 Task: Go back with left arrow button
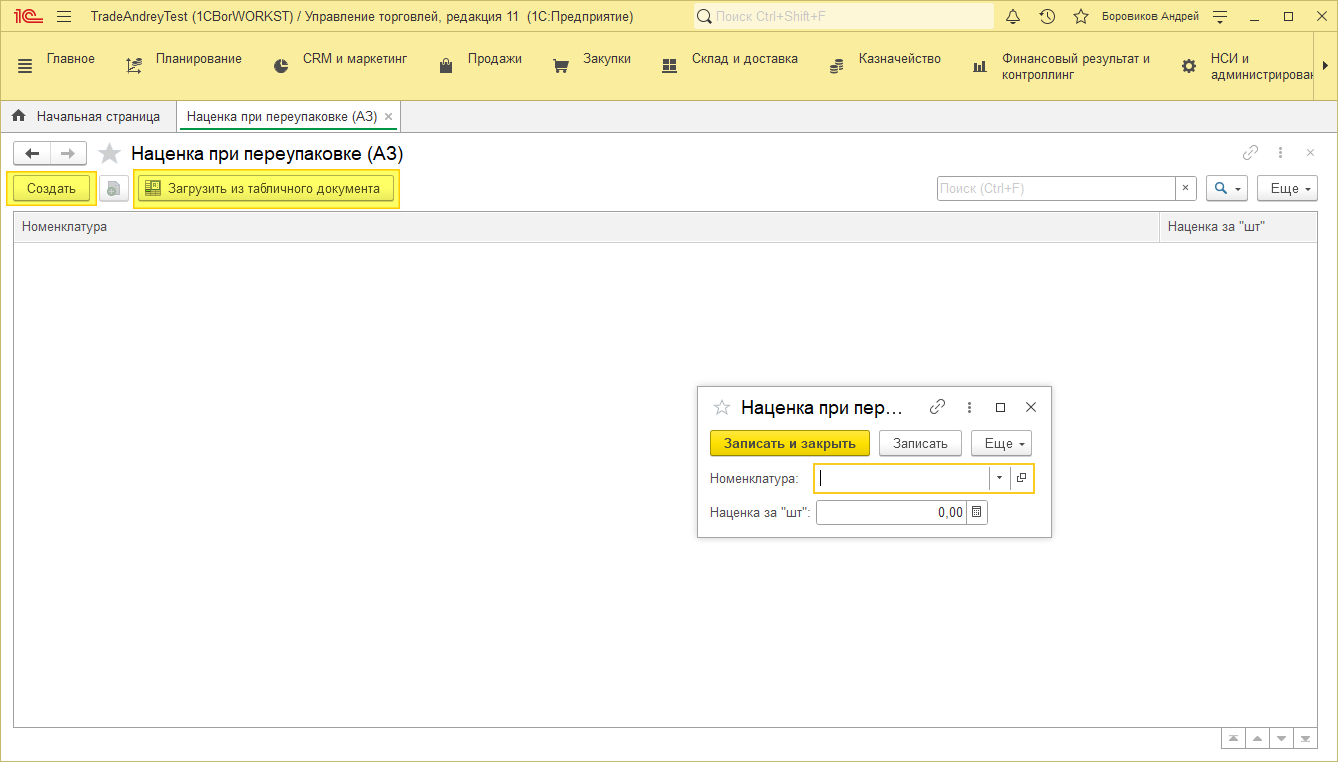tap(32, 154)
